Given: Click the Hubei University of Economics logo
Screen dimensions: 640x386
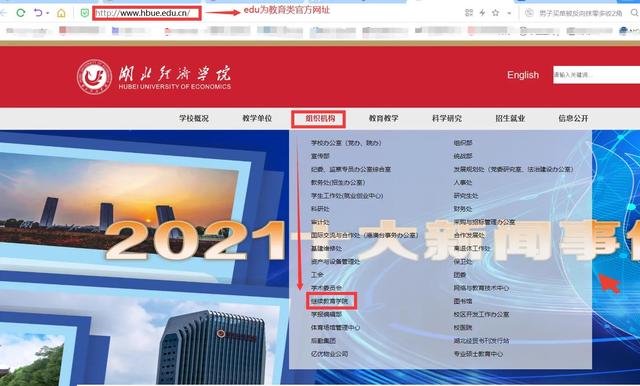Looking at the screenshot, I should (x=154, y=77).
